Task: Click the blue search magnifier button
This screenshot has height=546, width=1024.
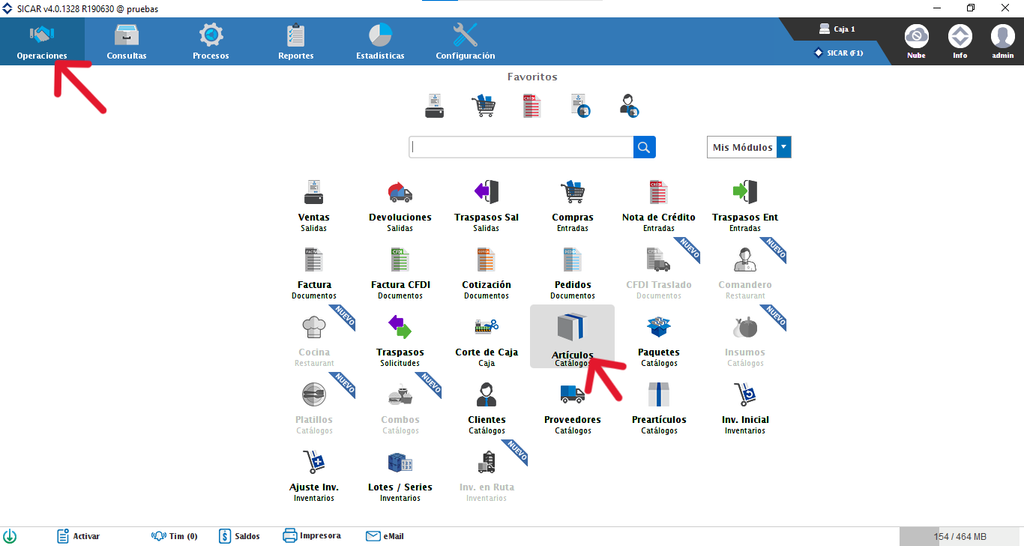Action: [x=644, y=147]
